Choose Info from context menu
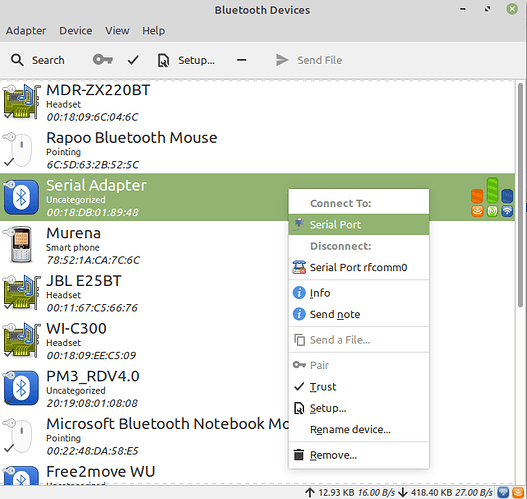 [359, 293]
